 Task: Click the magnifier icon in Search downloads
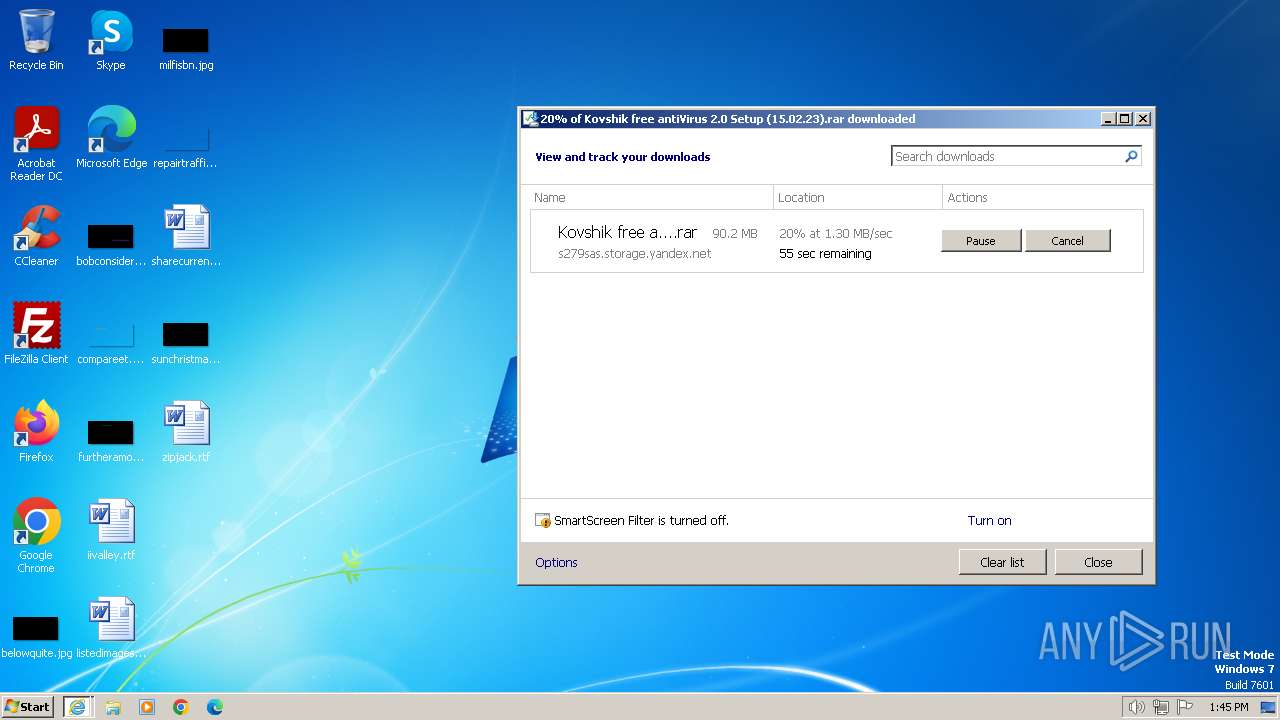coord(1131,156)
